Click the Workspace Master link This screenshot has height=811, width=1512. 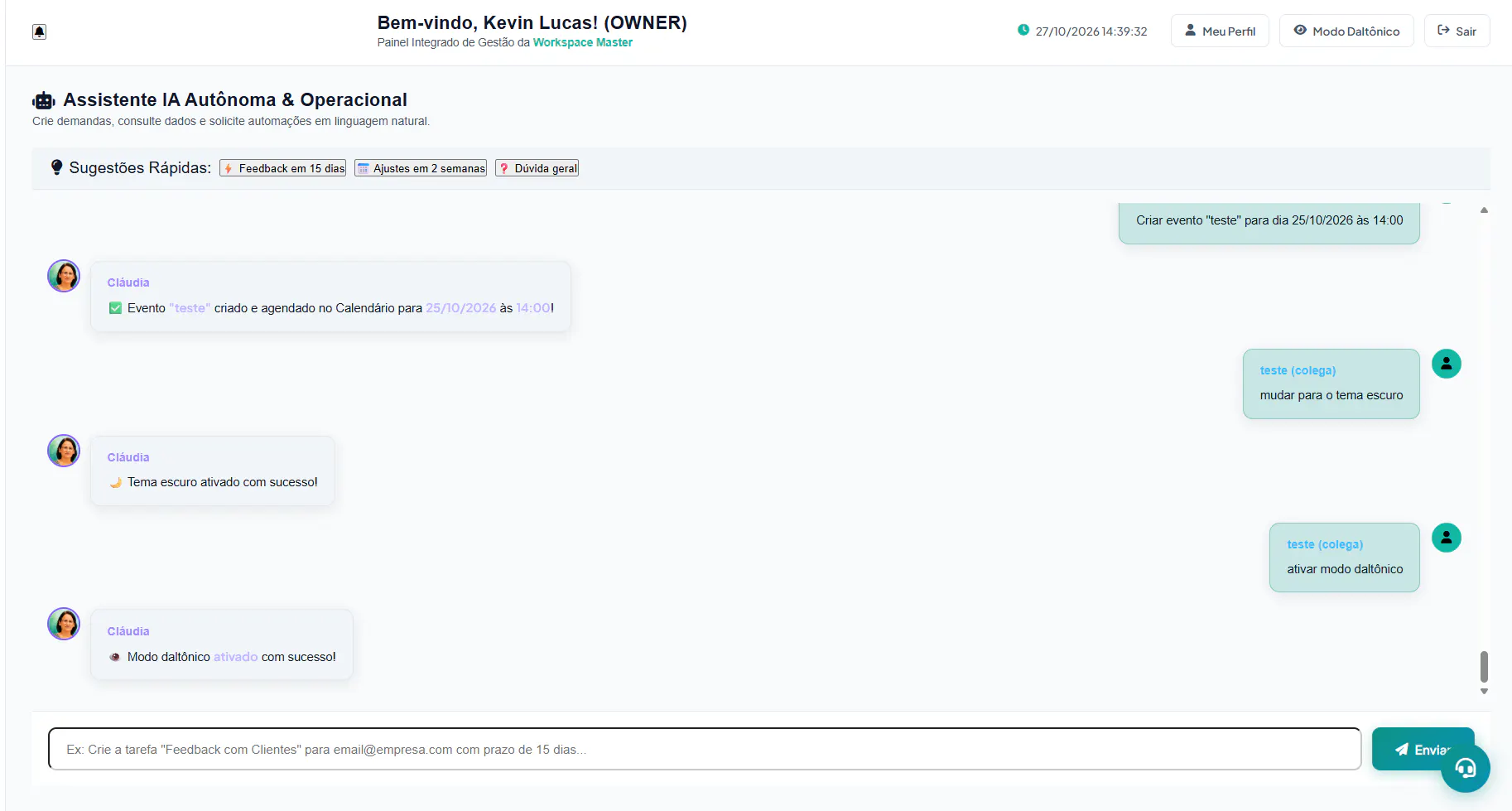[x=582, y=42]
